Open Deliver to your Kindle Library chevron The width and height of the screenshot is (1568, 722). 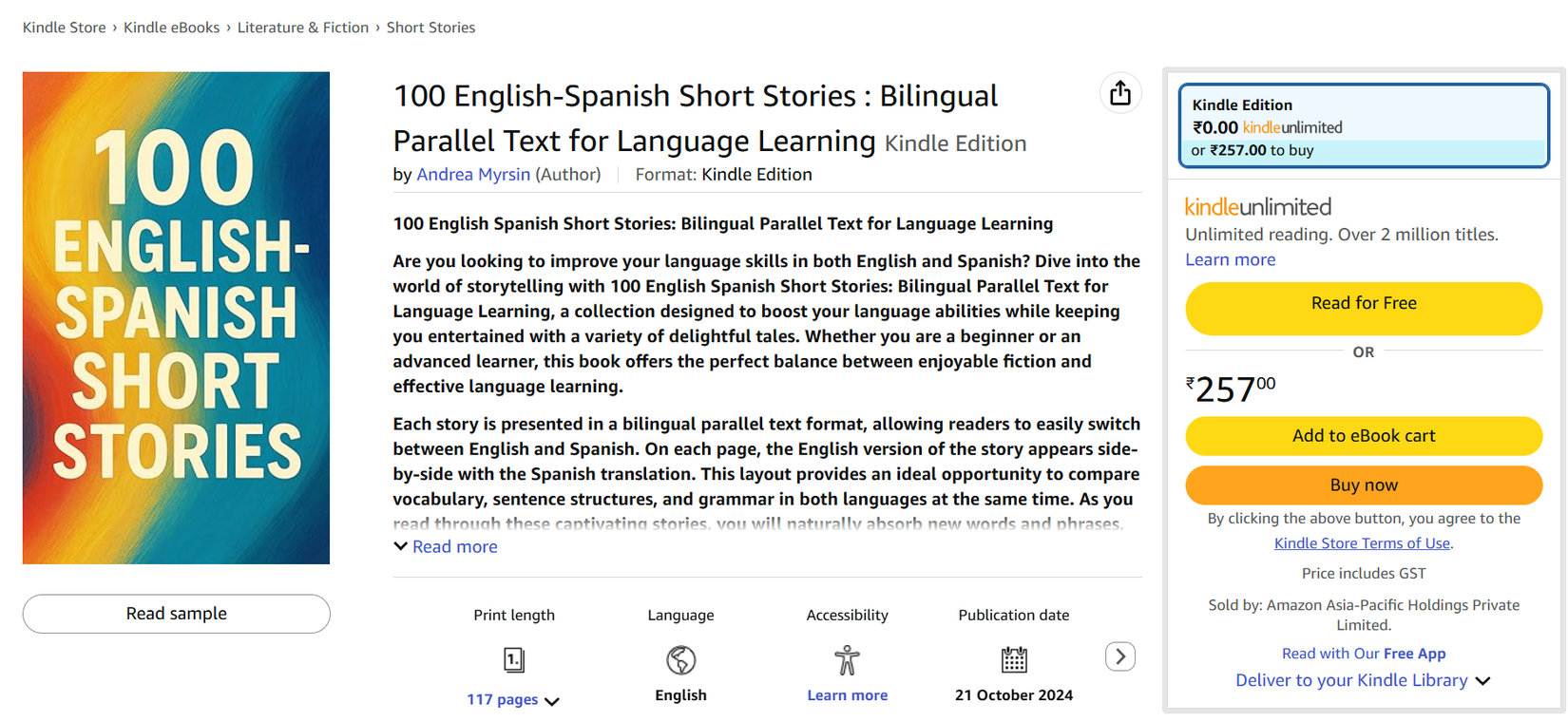1483,680
